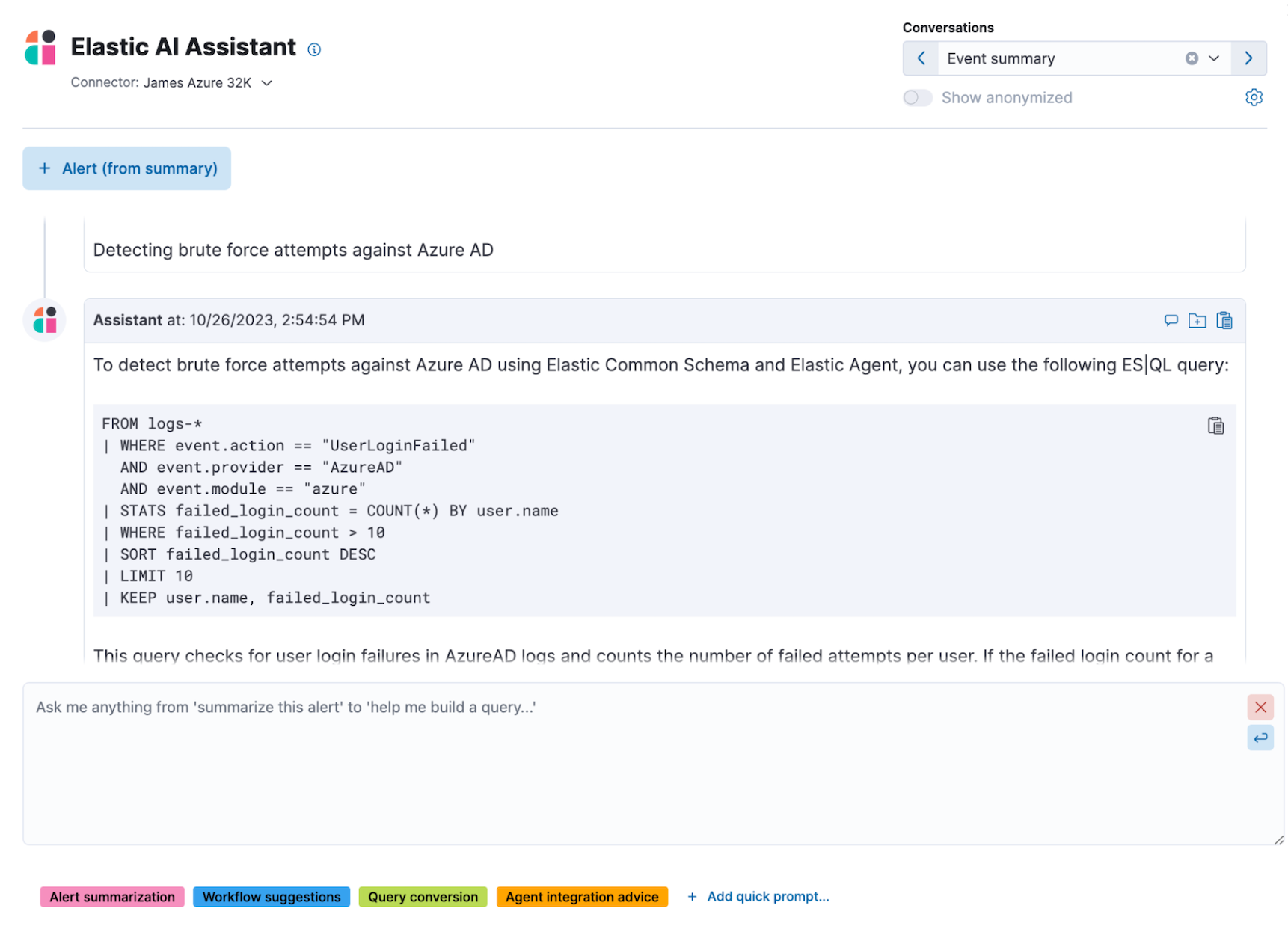This screenshot has width=1288, height=935.
Task: Click the assistant avatar icon beside the message
Action: (x=45, y=320)
